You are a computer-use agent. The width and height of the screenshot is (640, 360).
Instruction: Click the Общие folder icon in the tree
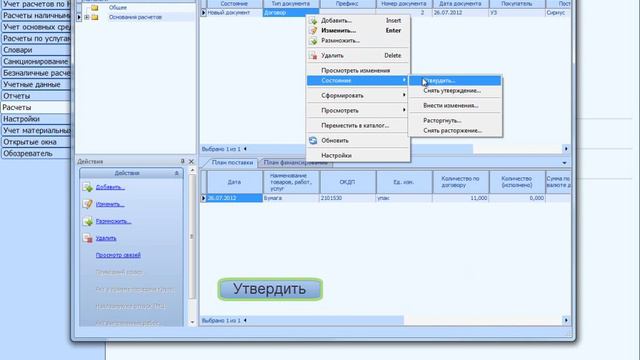pyautogui.click(x=95, y=7)
